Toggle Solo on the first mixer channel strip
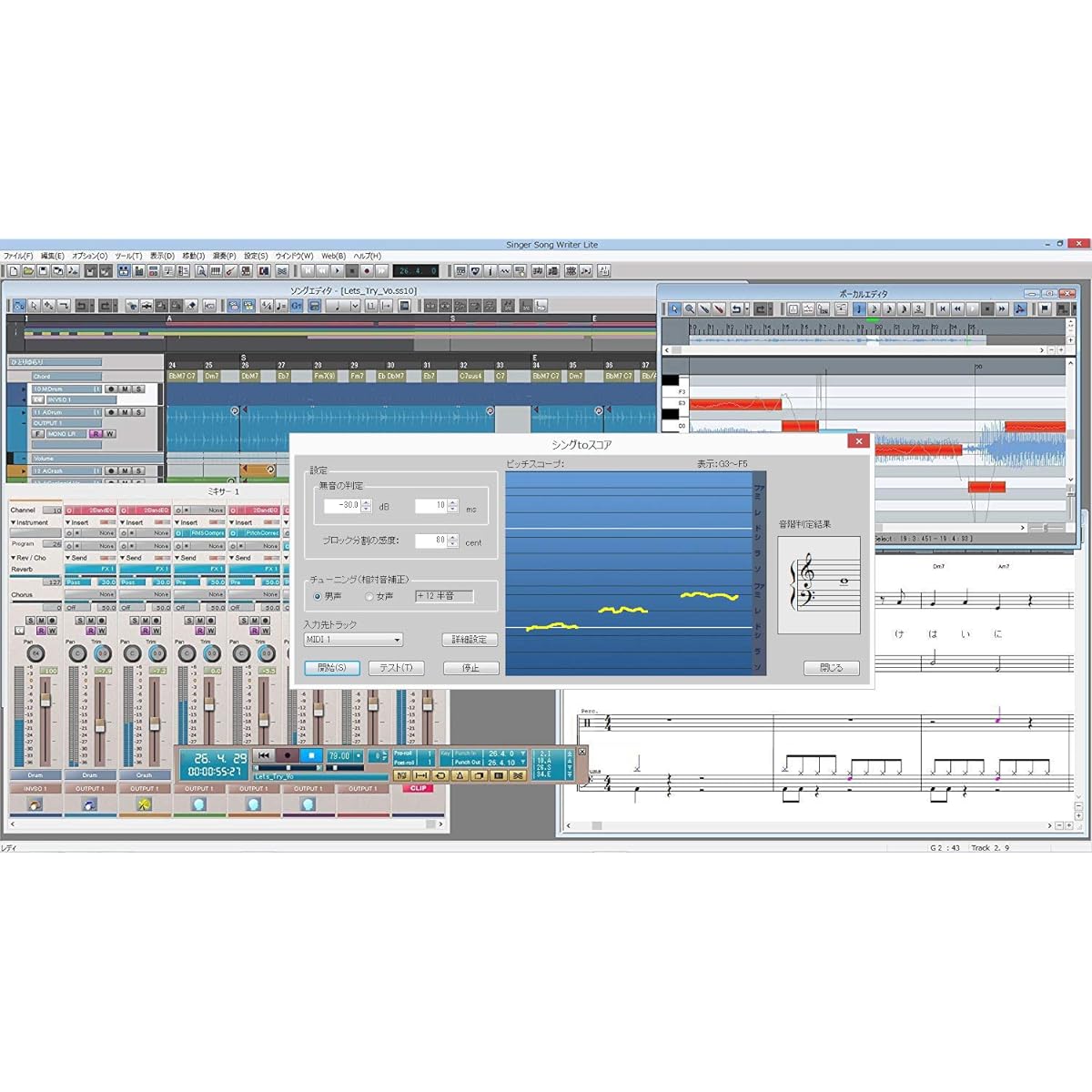1092x1092 pixels. 30,621
